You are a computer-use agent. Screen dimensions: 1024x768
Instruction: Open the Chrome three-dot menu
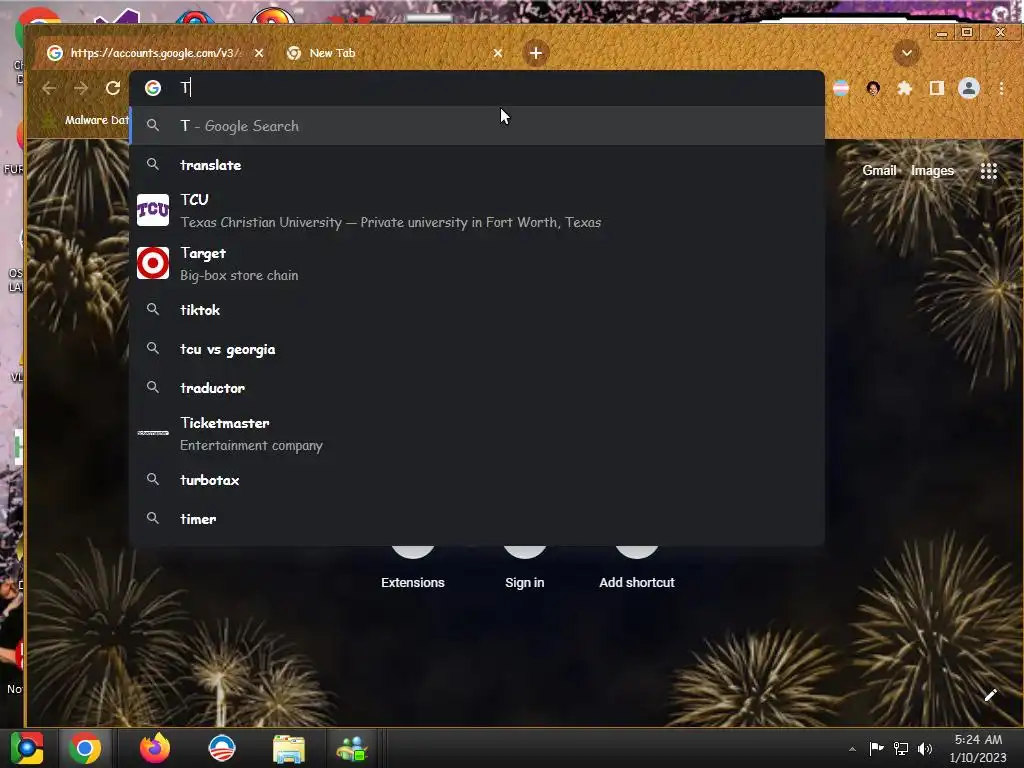pos(1001,88)
